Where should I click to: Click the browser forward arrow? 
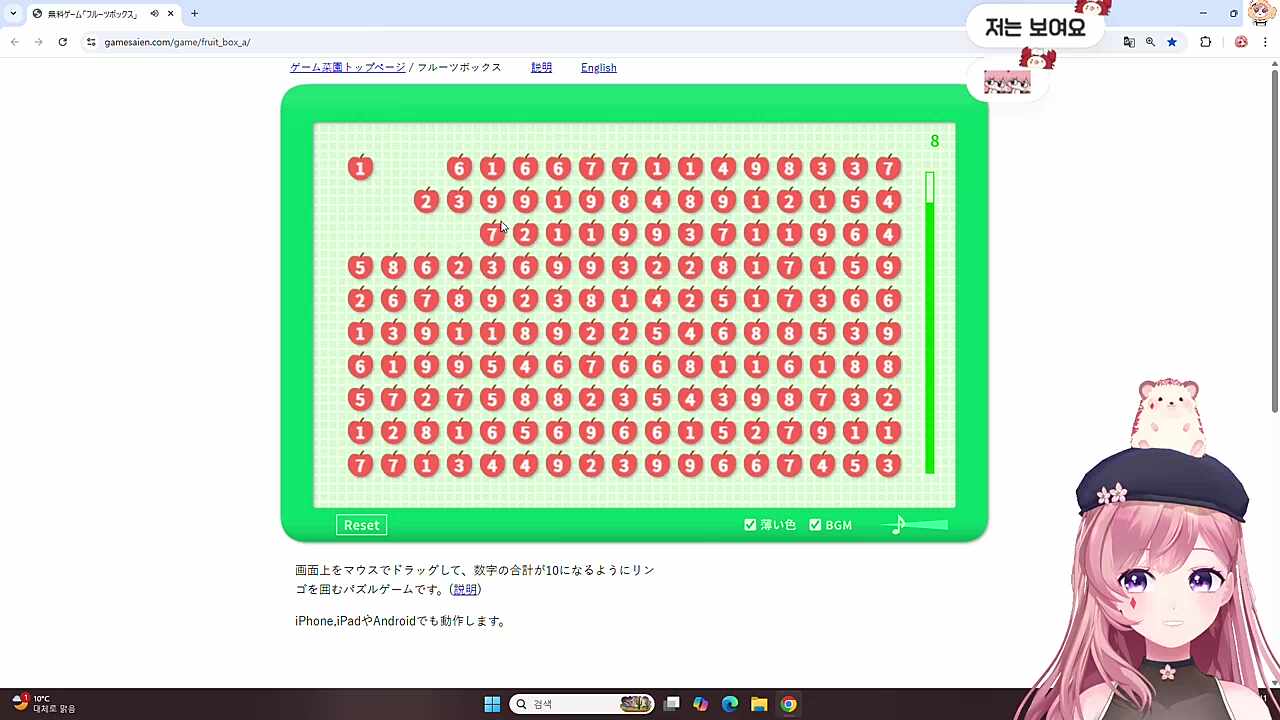click(38, 42)
